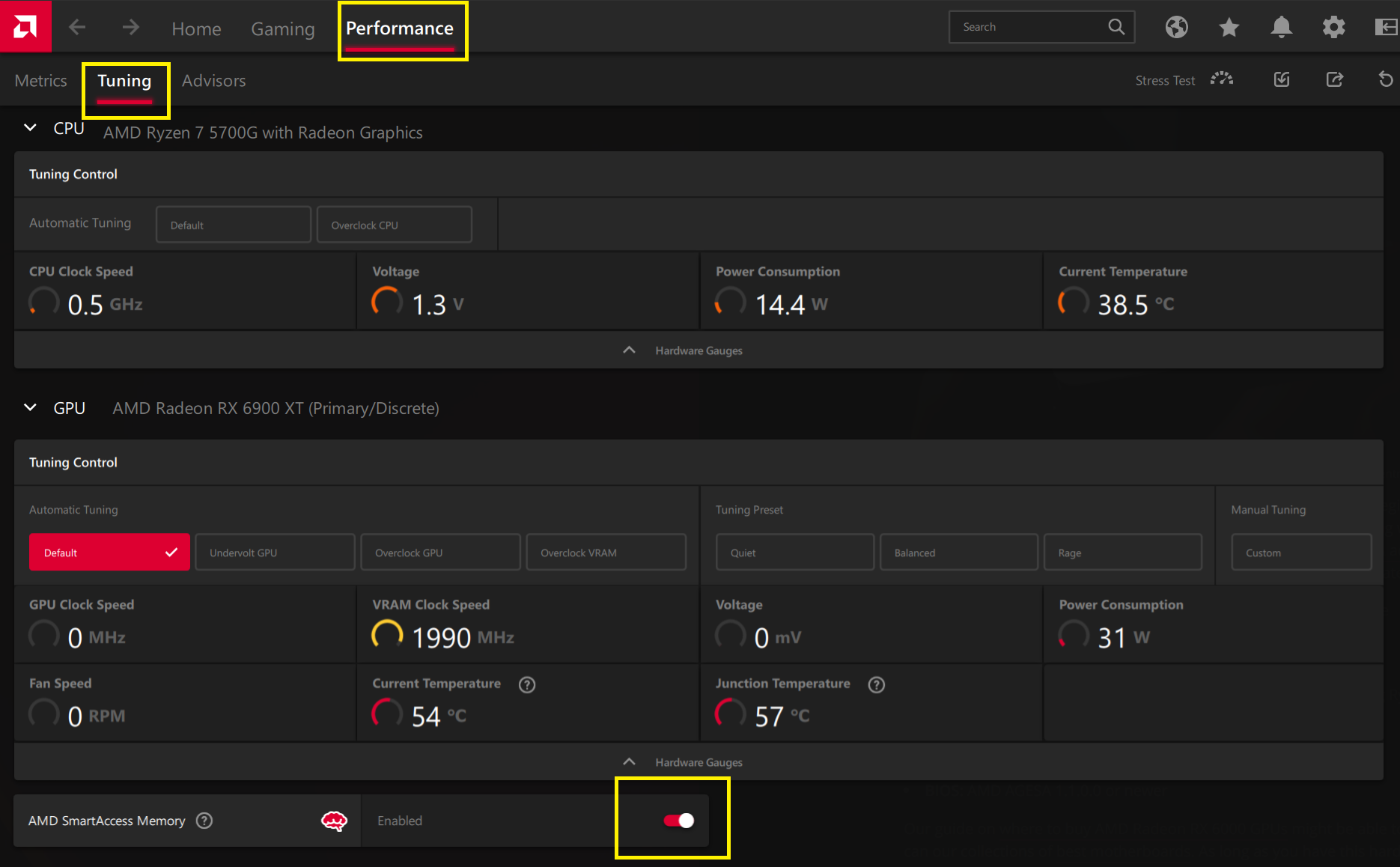
Task: Click the AMD logo icon
Action: tap(25, 27)
